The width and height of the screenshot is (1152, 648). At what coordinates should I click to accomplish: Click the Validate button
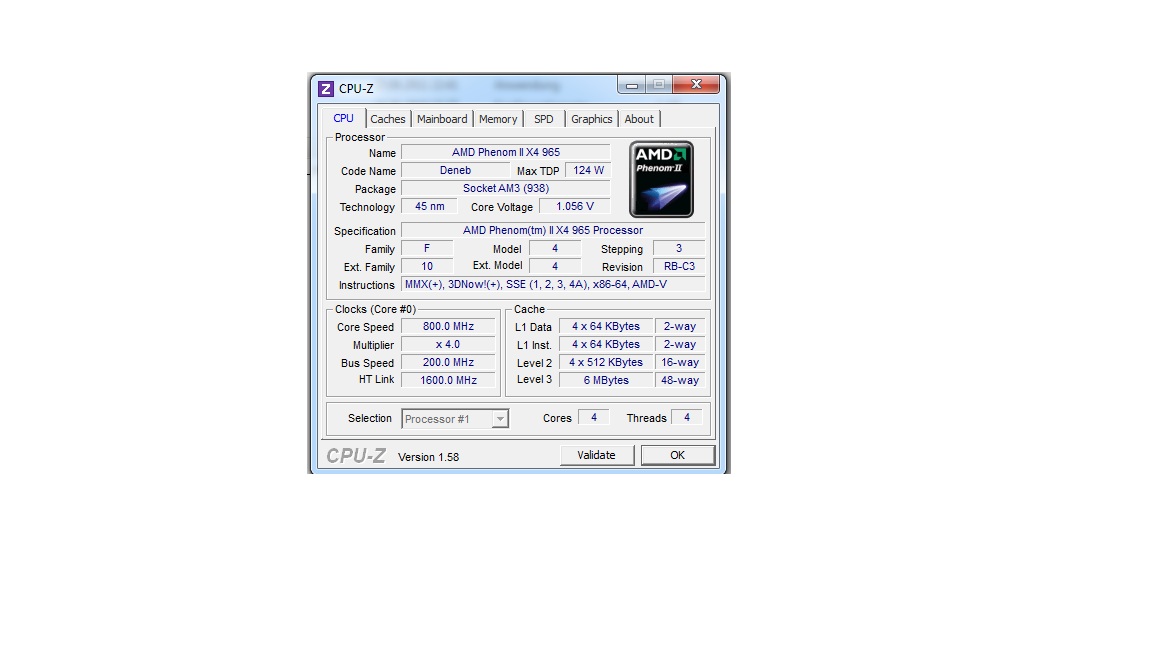click(x=597, y=456)
